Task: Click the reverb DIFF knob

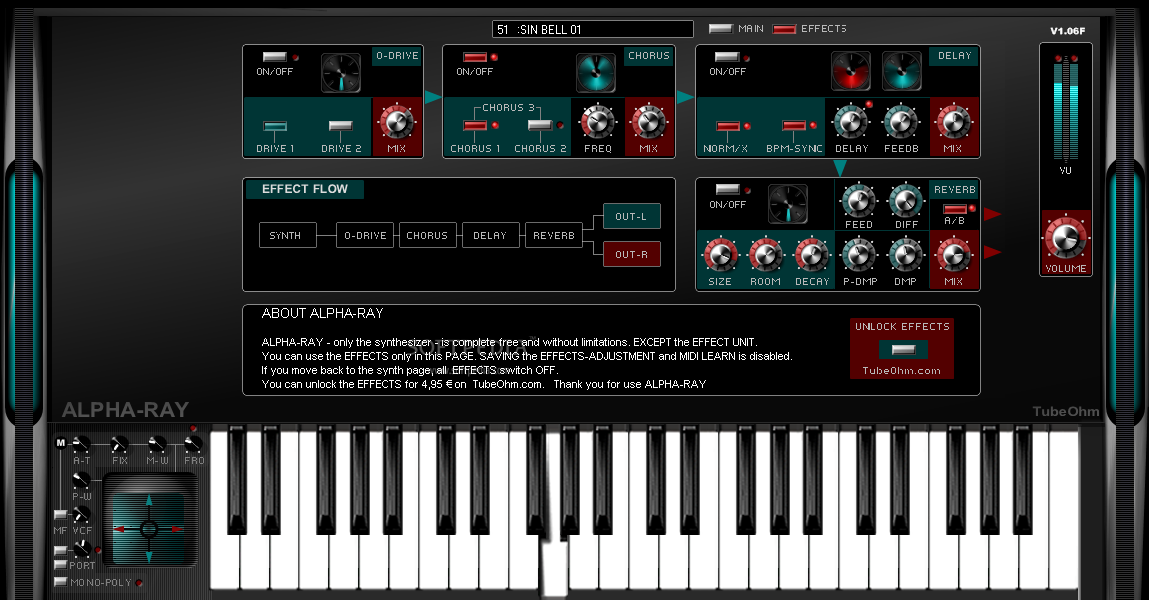Action: click(906, 201)
